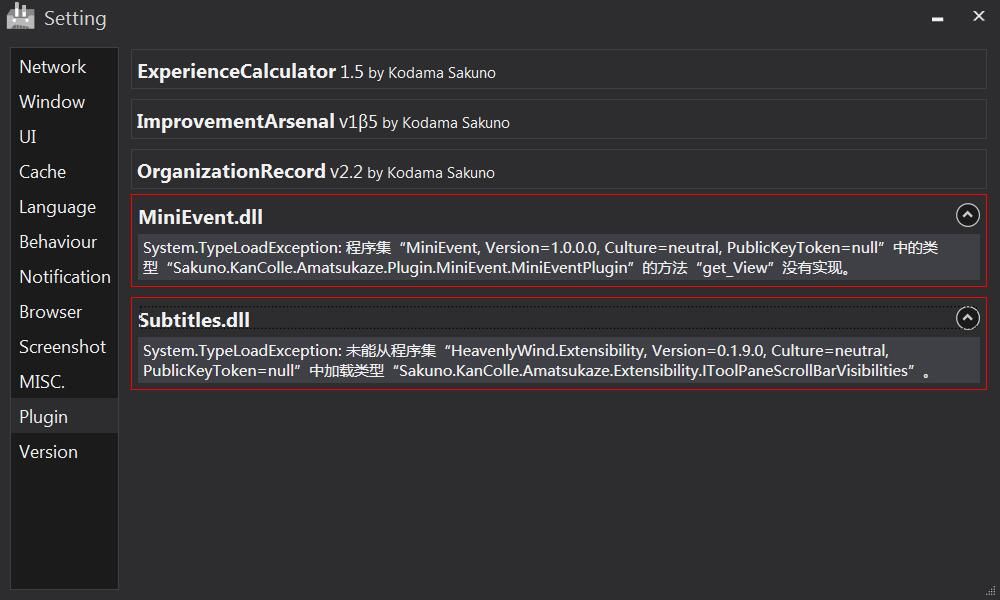Select the ImprovementArsenal plugin entry

point(559,119)
